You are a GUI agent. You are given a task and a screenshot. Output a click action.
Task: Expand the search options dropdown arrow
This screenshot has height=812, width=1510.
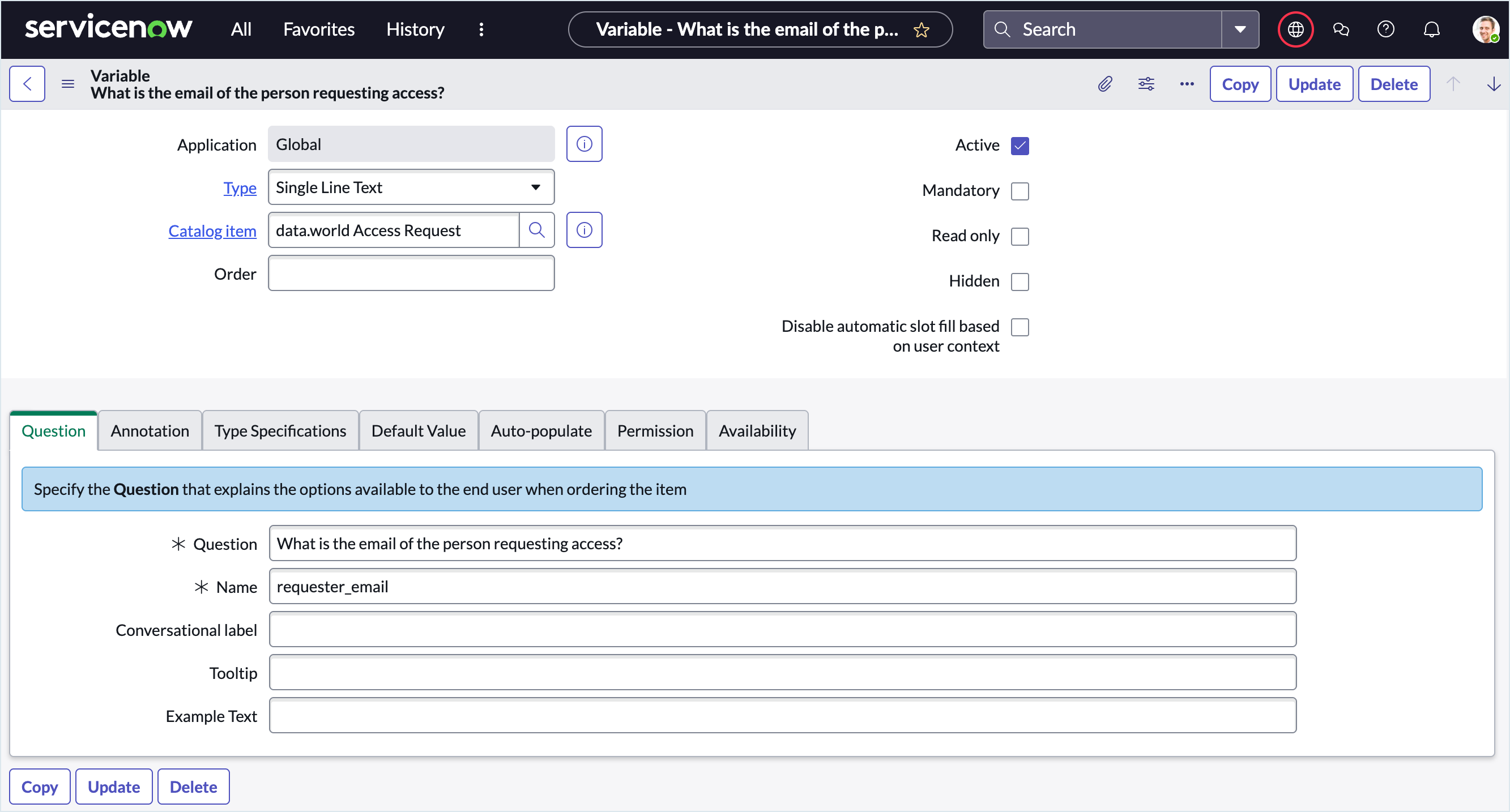(x=1240, y=29)
